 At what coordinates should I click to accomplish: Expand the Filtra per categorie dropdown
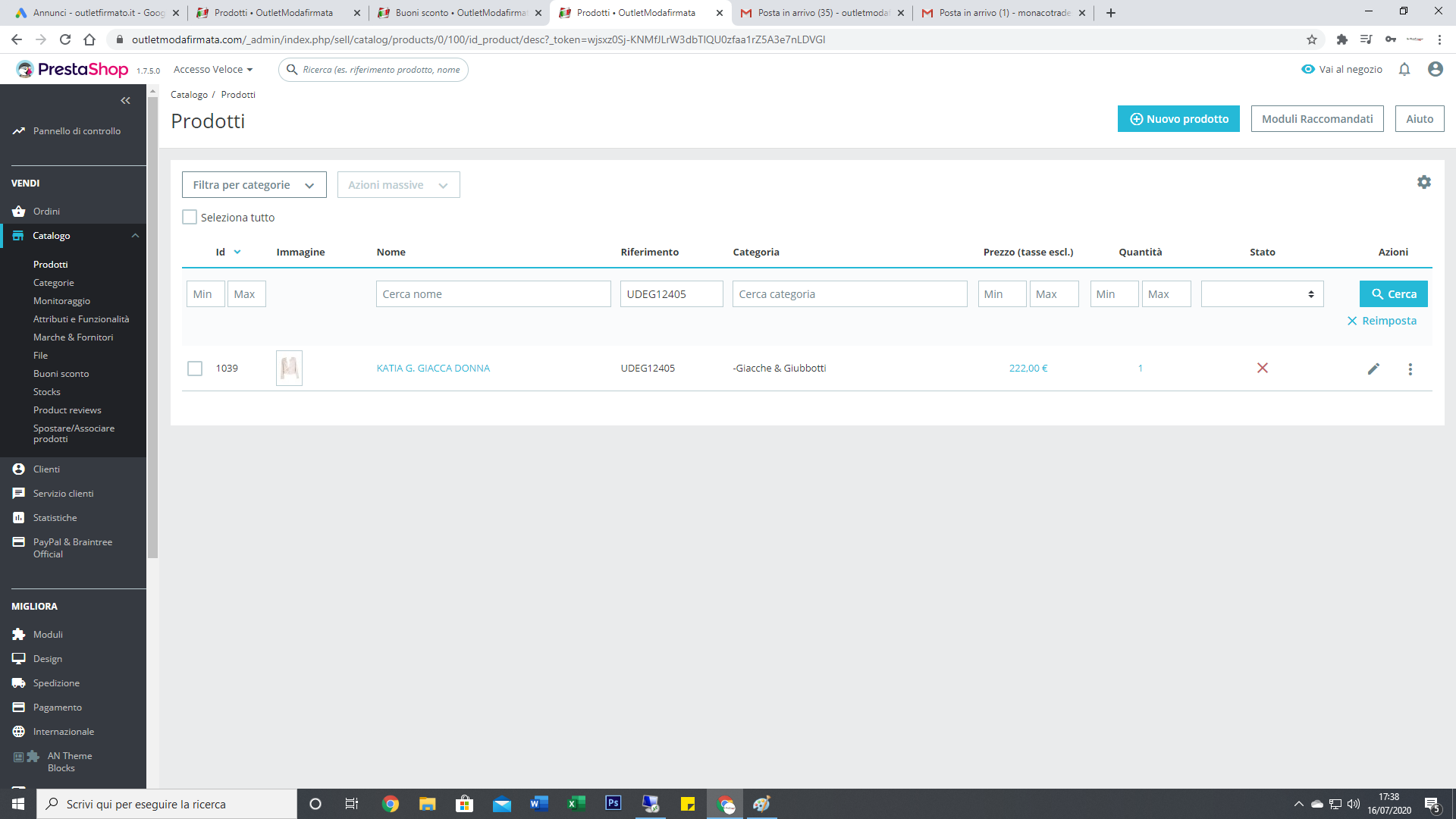[x=254, y=185]
